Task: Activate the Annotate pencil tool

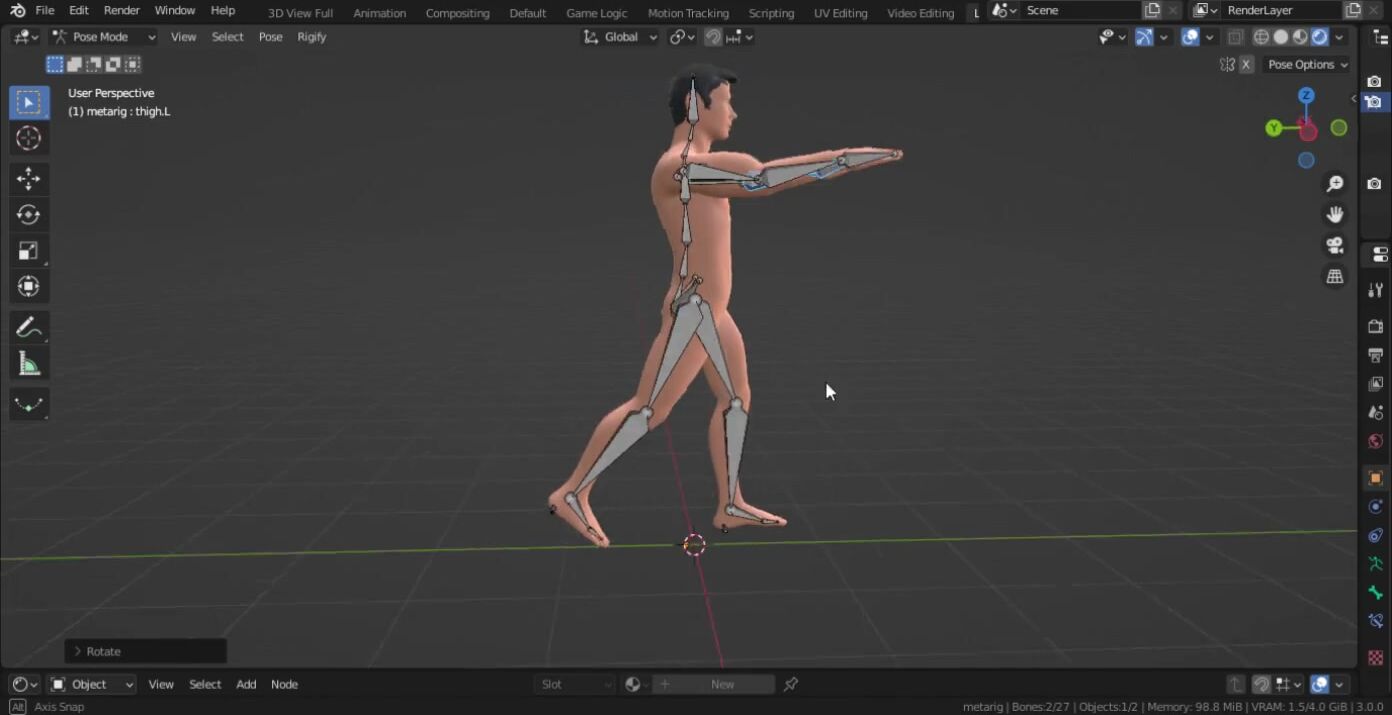Action: tap(28, 327)
